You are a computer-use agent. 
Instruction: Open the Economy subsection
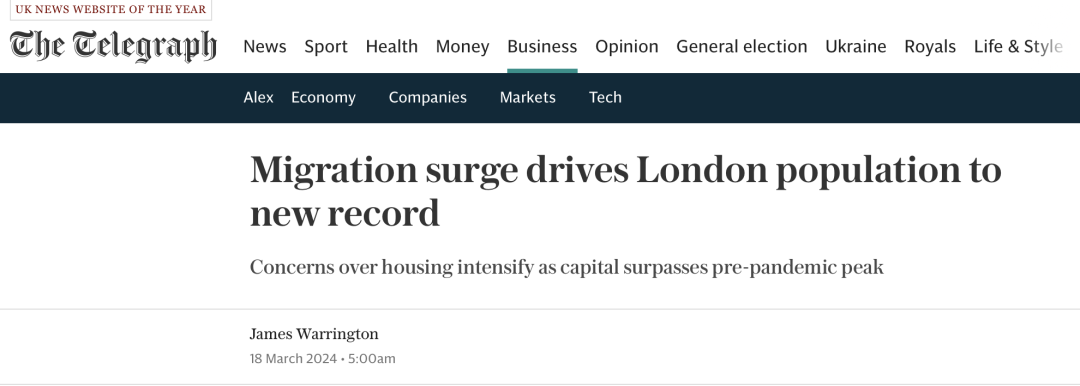[323, 97]
